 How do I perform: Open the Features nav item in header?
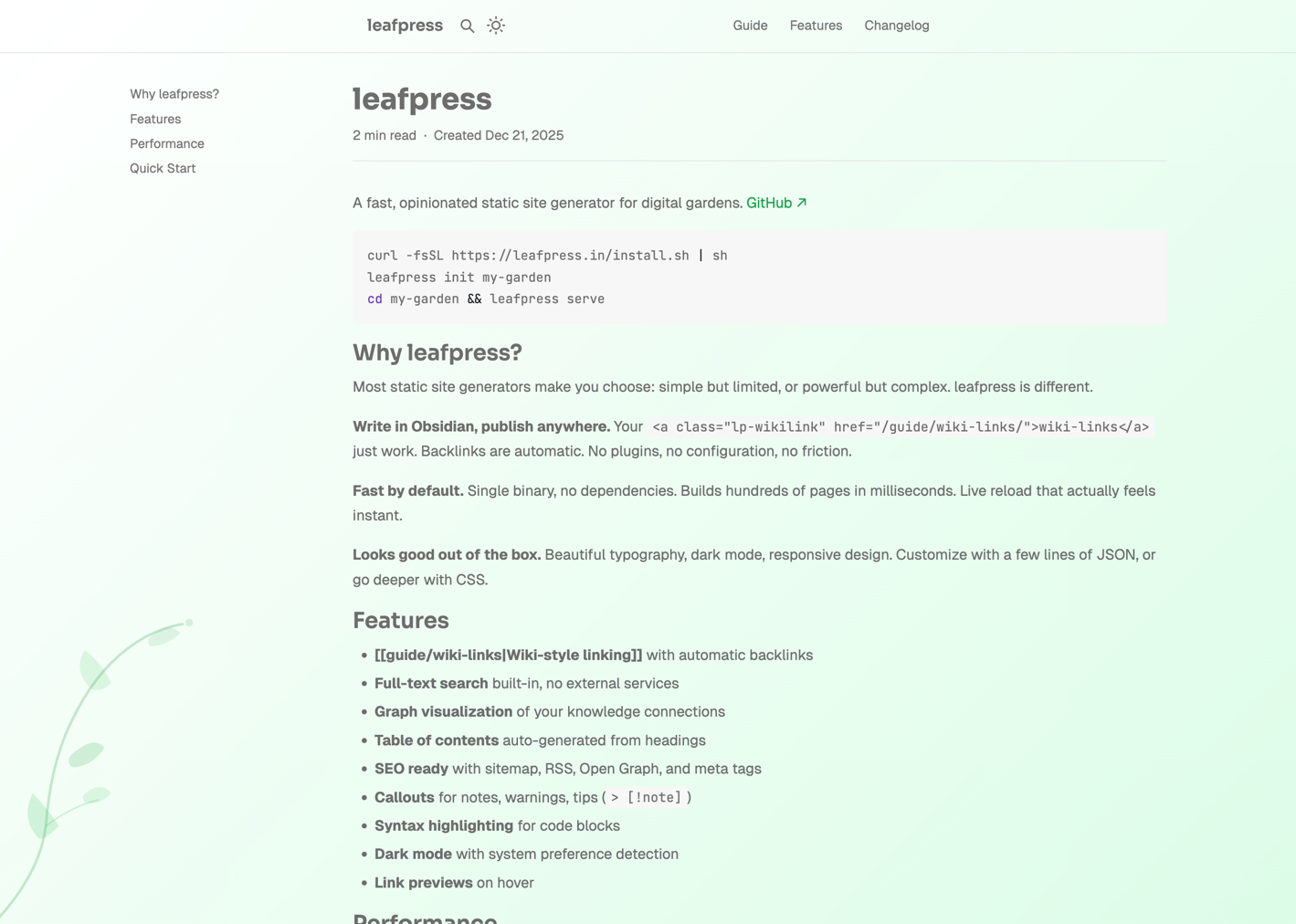click(x=816, y=26)
